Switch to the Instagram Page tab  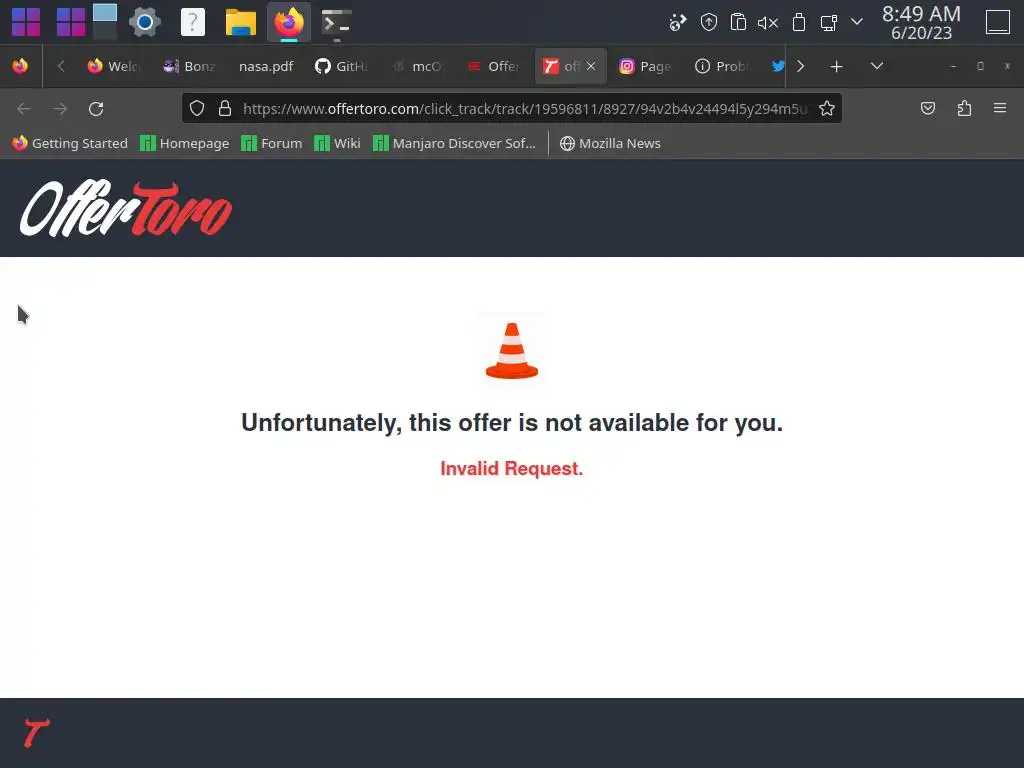pos(646,66)
